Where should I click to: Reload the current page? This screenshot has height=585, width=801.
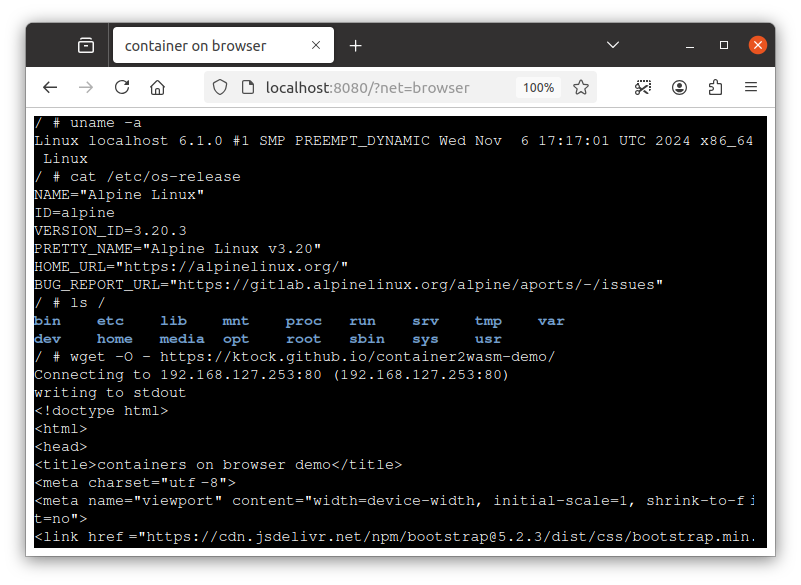pos(122,87)
